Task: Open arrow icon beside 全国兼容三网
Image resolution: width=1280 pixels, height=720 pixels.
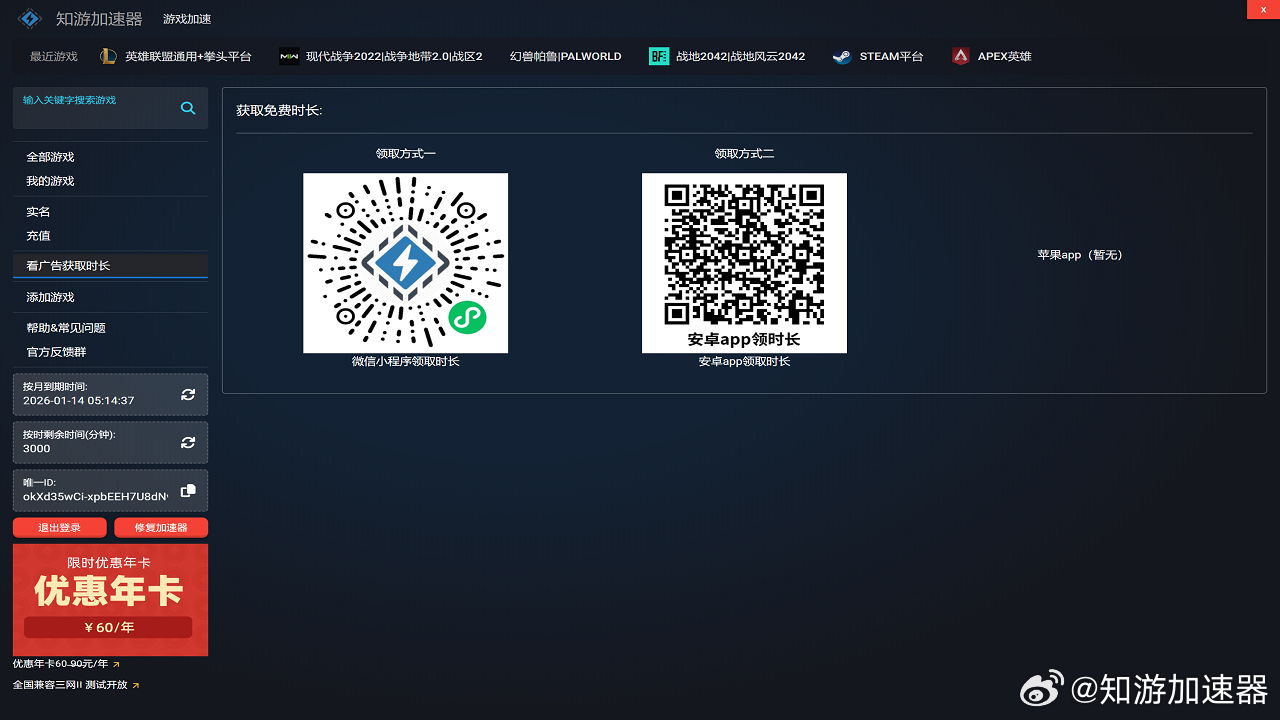Action: 136,685
